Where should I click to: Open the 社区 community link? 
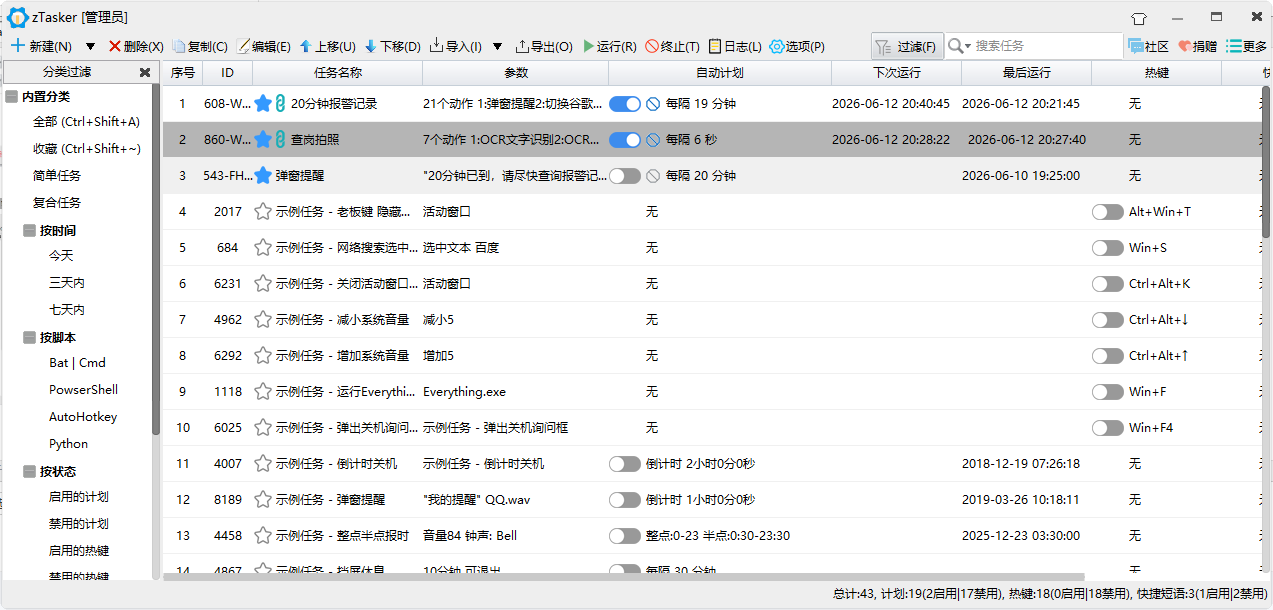point(1148,46)
